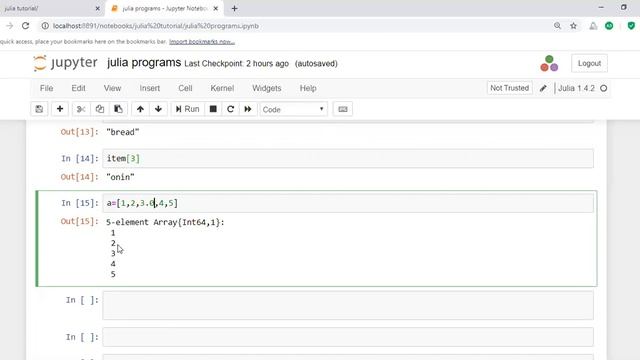Click the first empty code cell
This screenshot has width=640, height=360.
coord(348,305)
